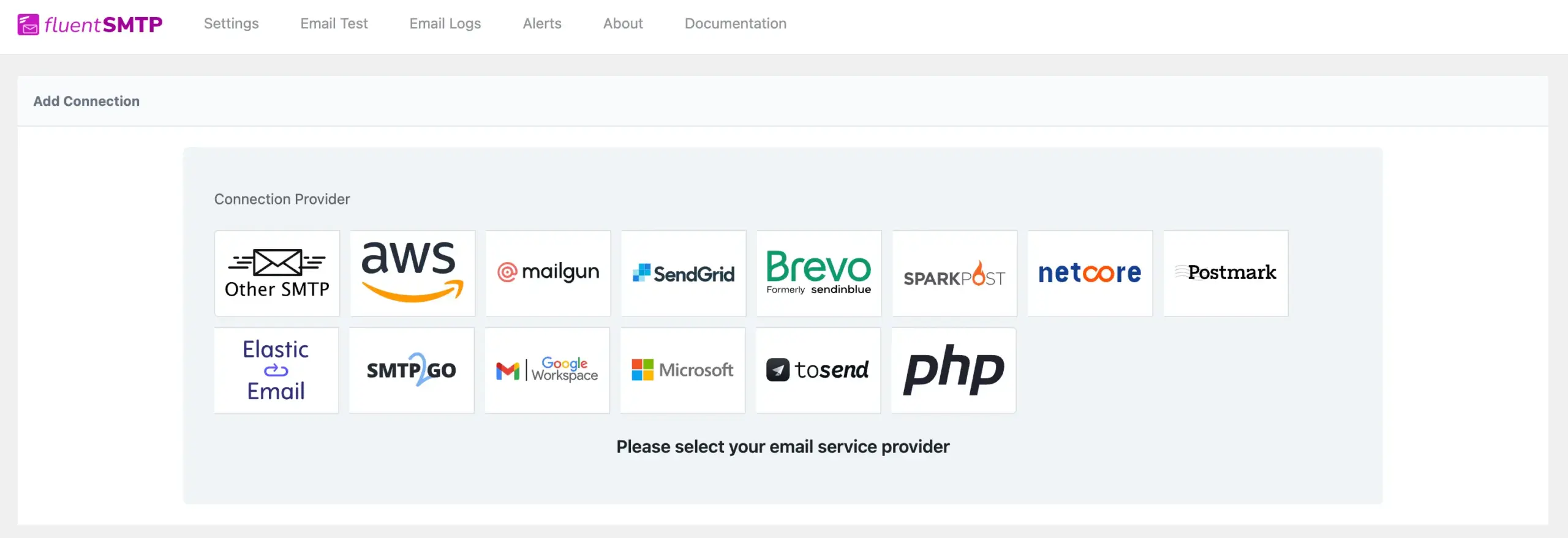The height and width of the screenshot is (538, 1568).
Task: Select the toSend provider
Action: pyautogui.click(x=818, y=370)
